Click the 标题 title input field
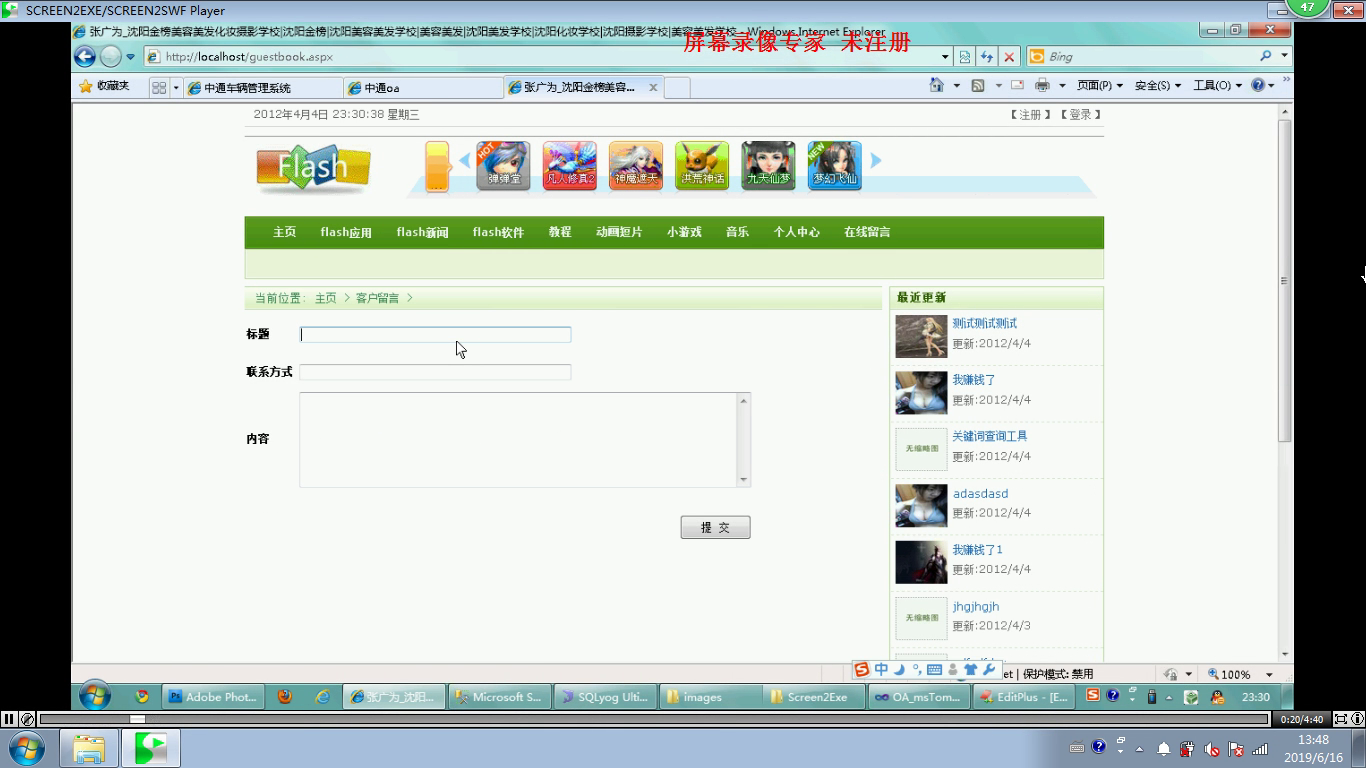The image size is (1366, 768). click(436, 334)
